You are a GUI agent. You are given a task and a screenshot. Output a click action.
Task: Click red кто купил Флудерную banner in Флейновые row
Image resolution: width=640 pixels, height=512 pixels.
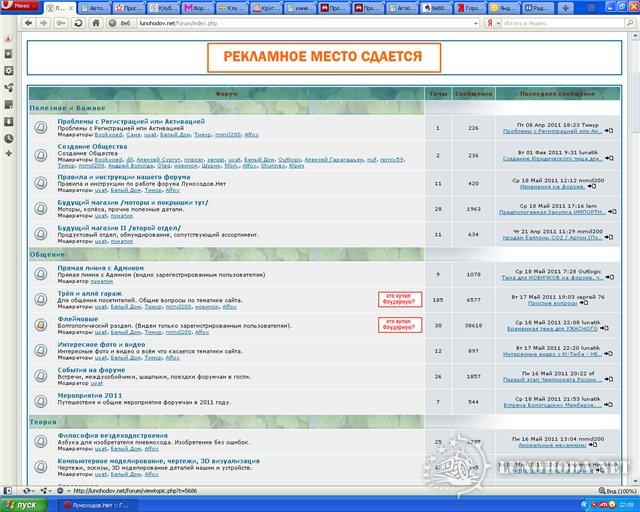[x=400, y=325]
